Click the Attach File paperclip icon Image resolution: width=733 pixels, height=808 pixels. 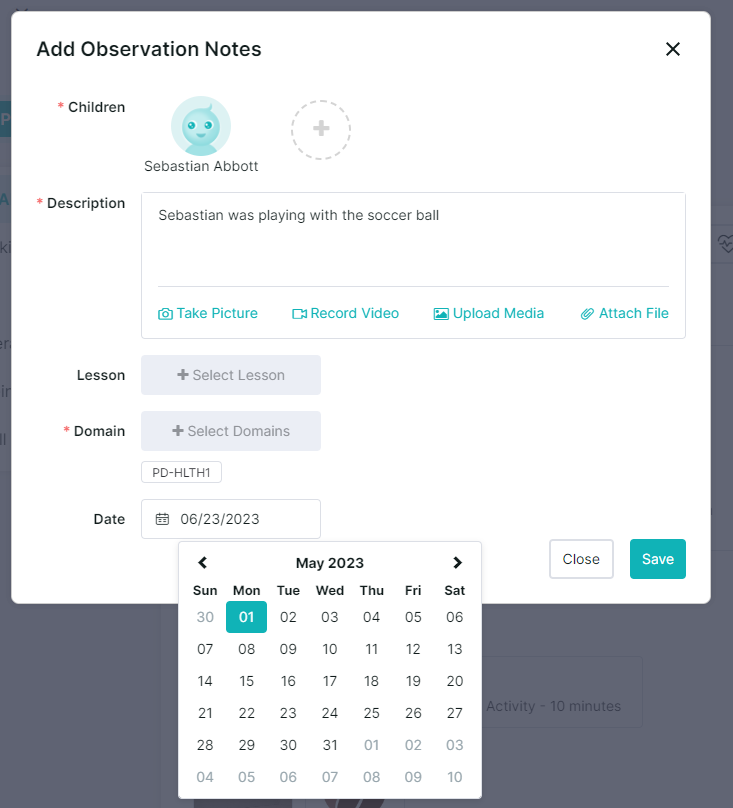(x=587, y=314)
